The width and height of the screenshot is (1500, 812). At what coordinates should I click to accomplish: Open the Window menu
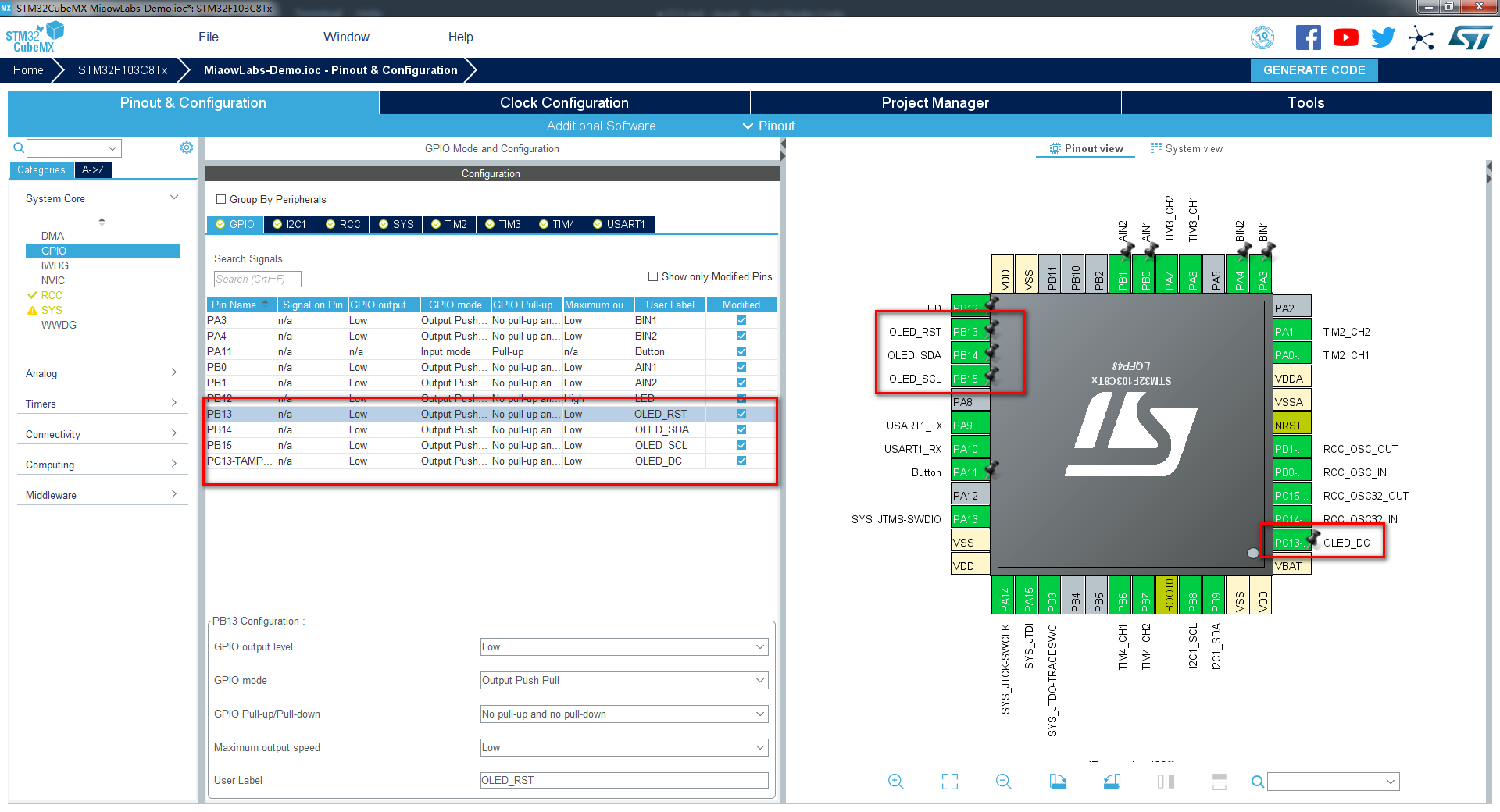[346, 37]
